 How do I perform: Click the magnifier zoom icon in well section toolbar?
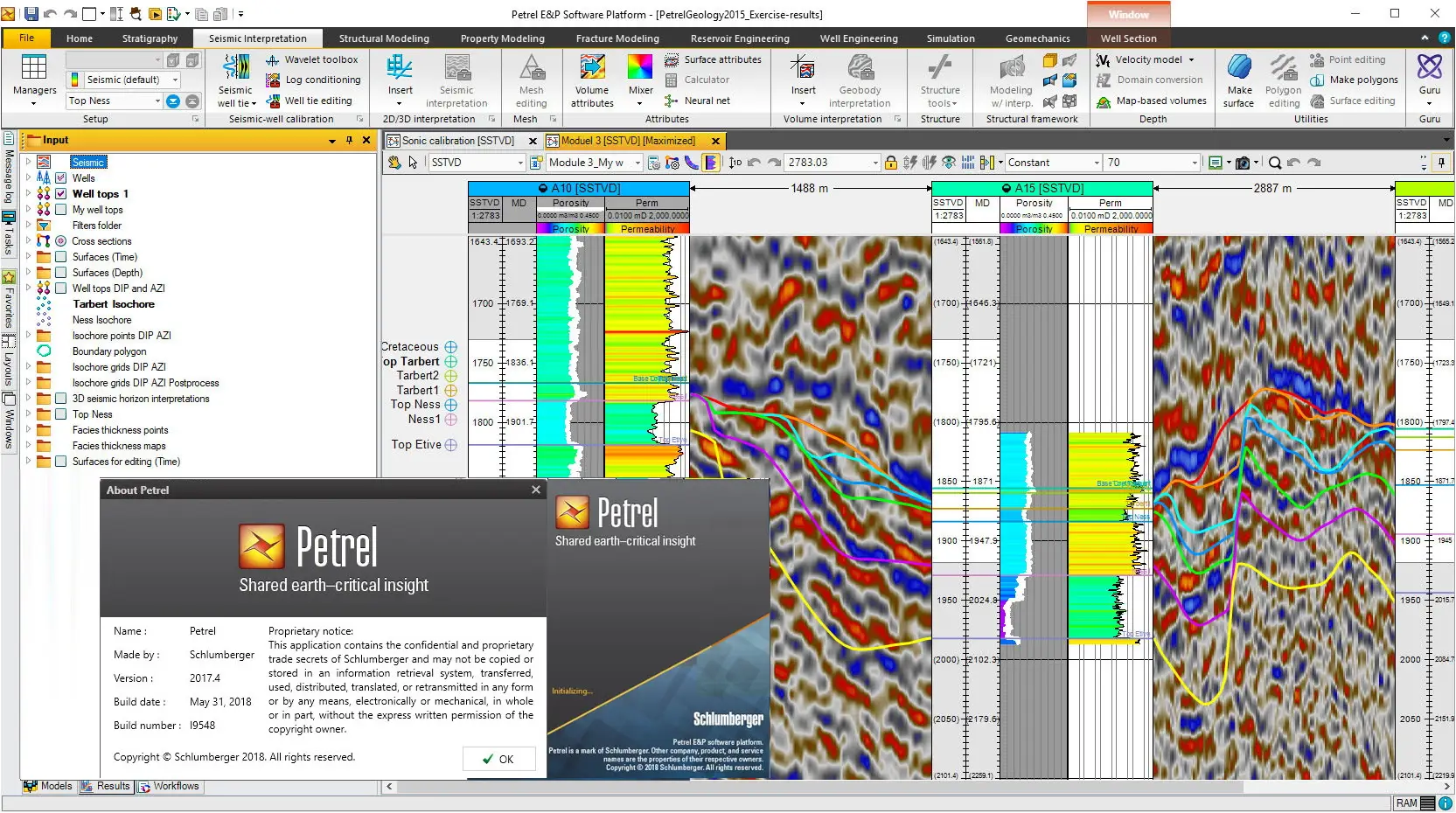[1275, 163]
